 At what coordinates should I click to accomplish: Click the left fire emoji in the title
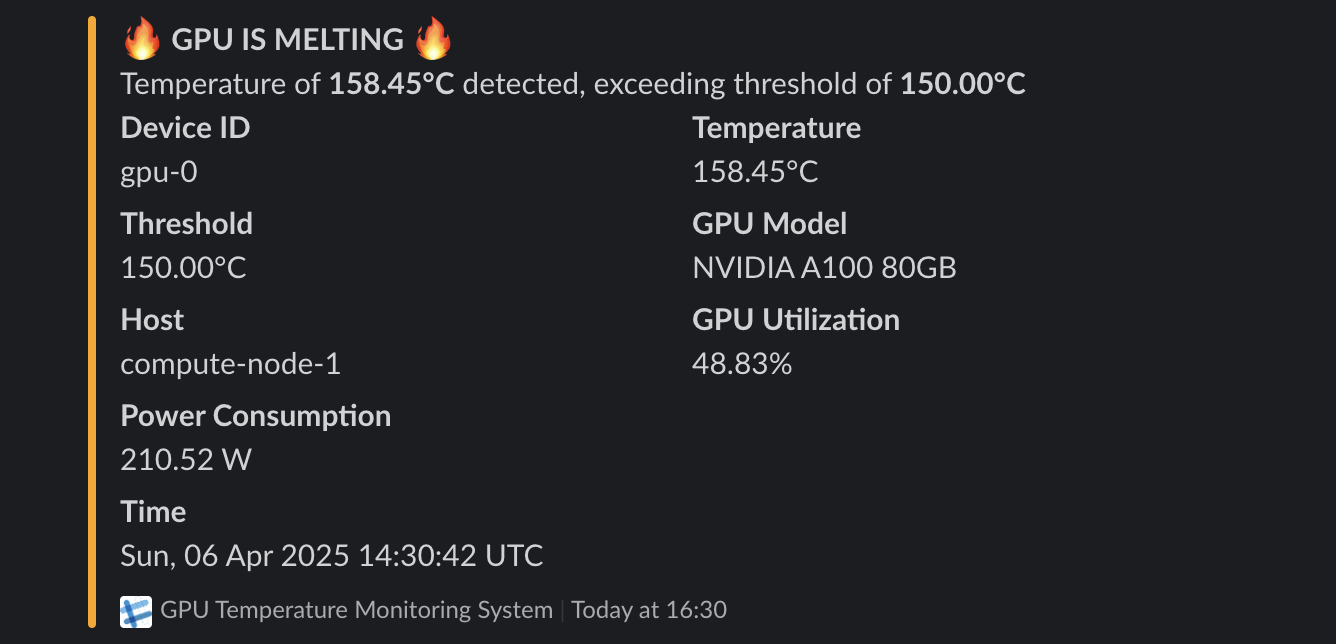[x=141, y=40]
